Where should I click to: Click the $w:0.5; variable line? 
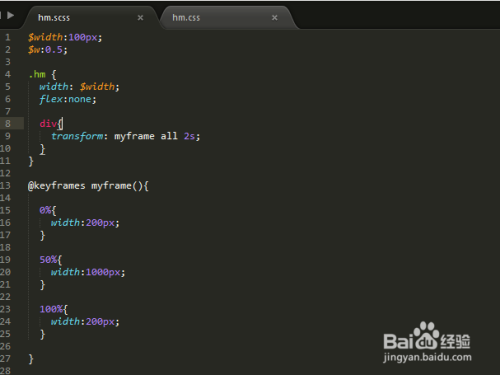[48, 50]
